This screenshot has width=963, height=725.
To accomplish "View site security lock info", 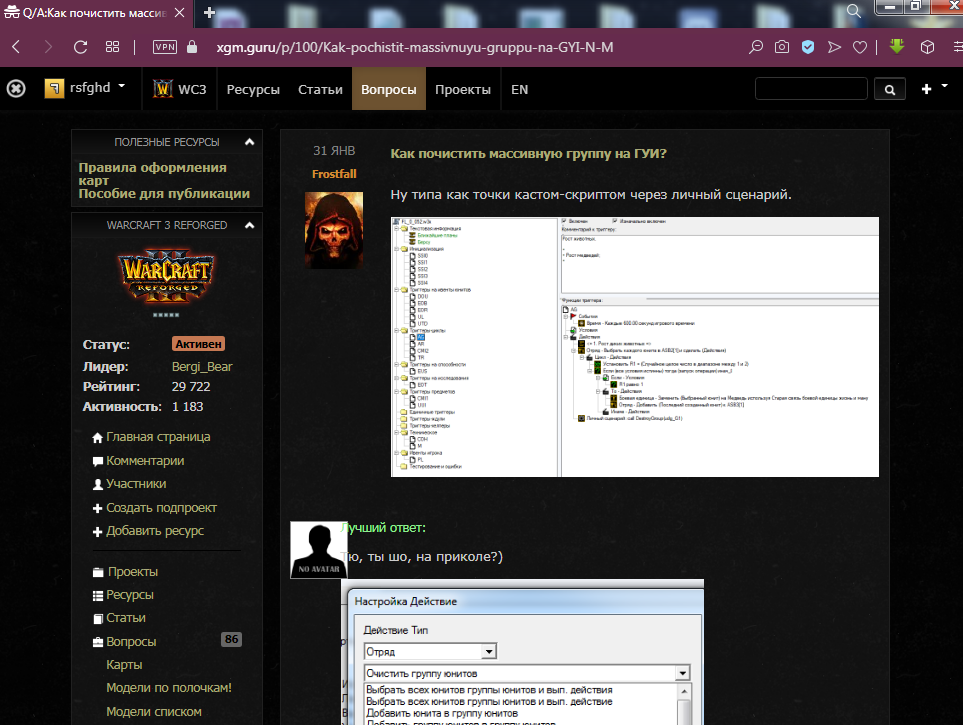I will [192, 47].
